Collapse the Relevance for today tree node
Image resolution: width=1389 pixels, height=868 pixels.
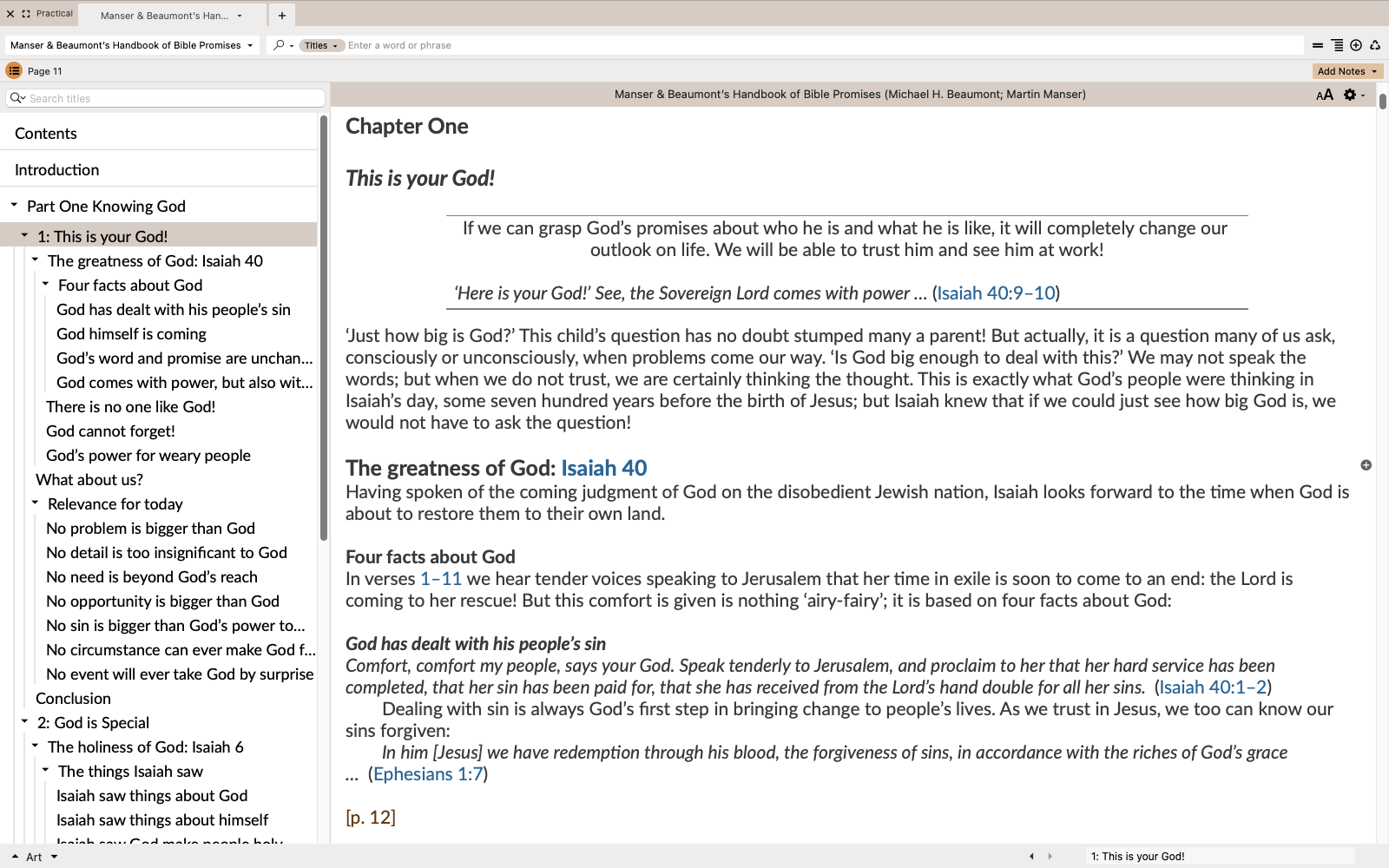[x=35, y=503]
